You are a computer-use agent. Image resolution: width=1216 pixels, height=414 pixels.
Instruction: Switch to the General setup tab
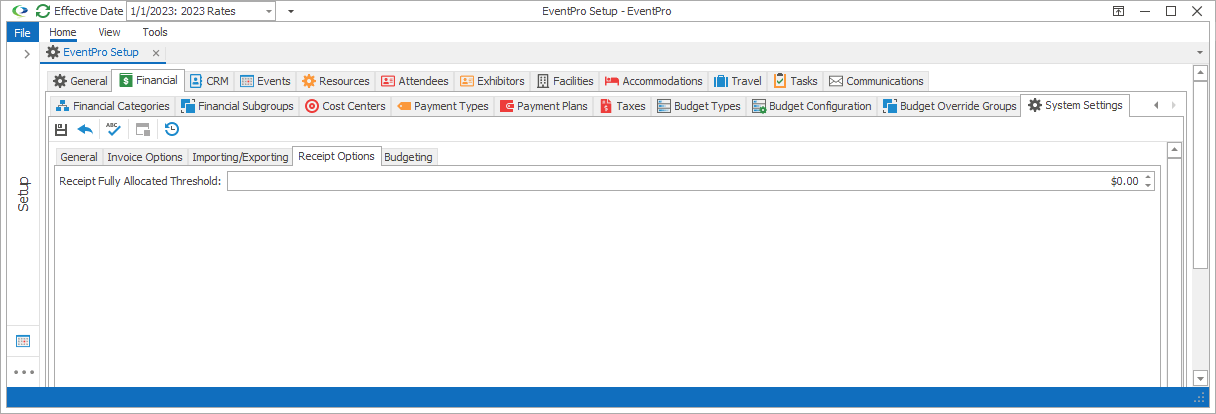pyautogui.click(x=80, y=81)
